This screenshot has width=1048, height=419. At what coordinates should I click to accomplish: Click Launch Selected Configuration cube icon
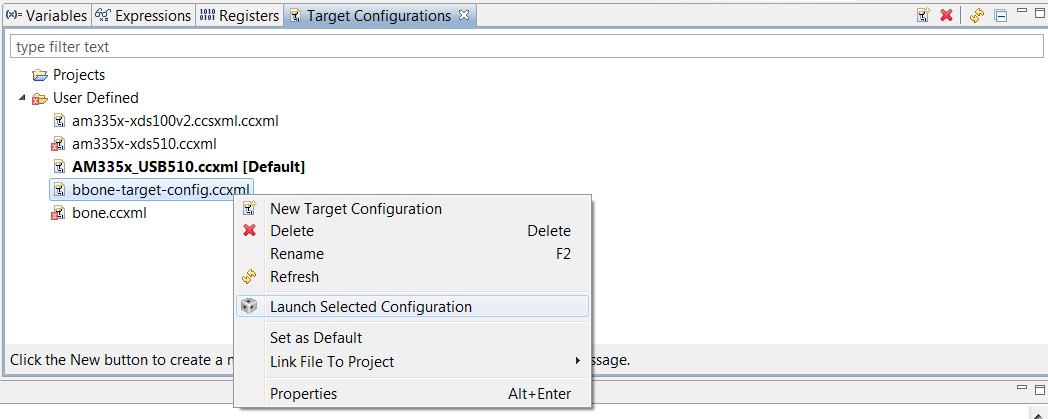click(250, 307)
